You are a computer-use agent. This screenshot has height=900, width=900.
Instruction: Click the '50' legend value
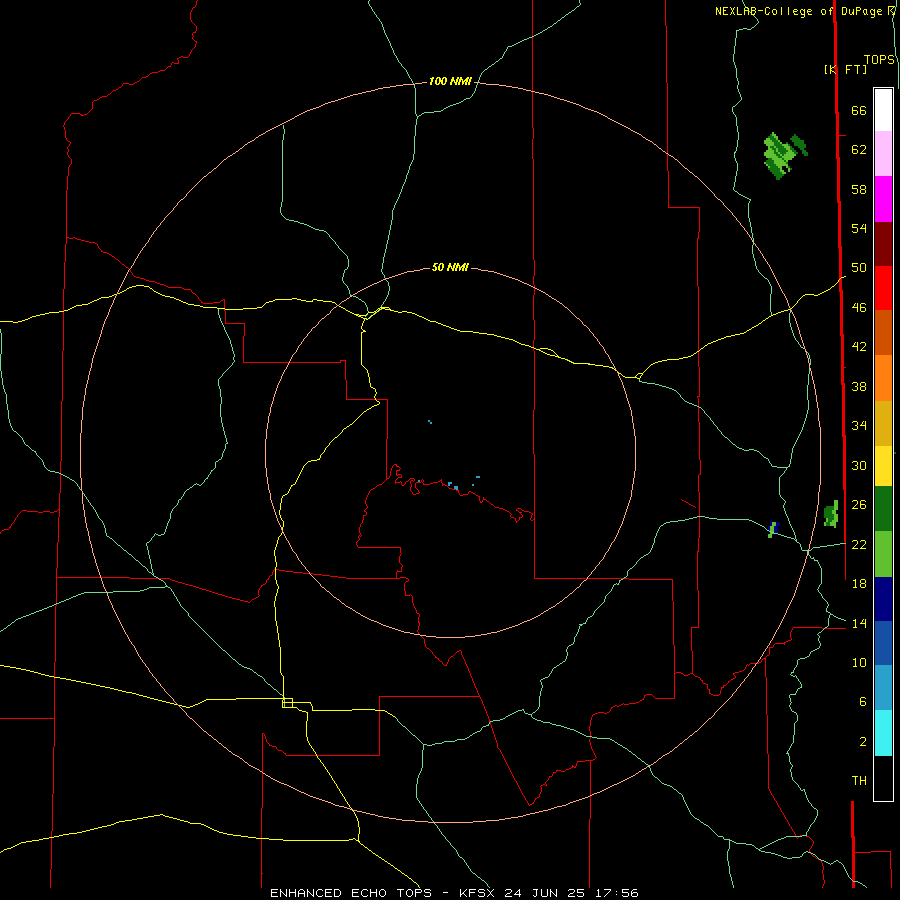point(859,268)
